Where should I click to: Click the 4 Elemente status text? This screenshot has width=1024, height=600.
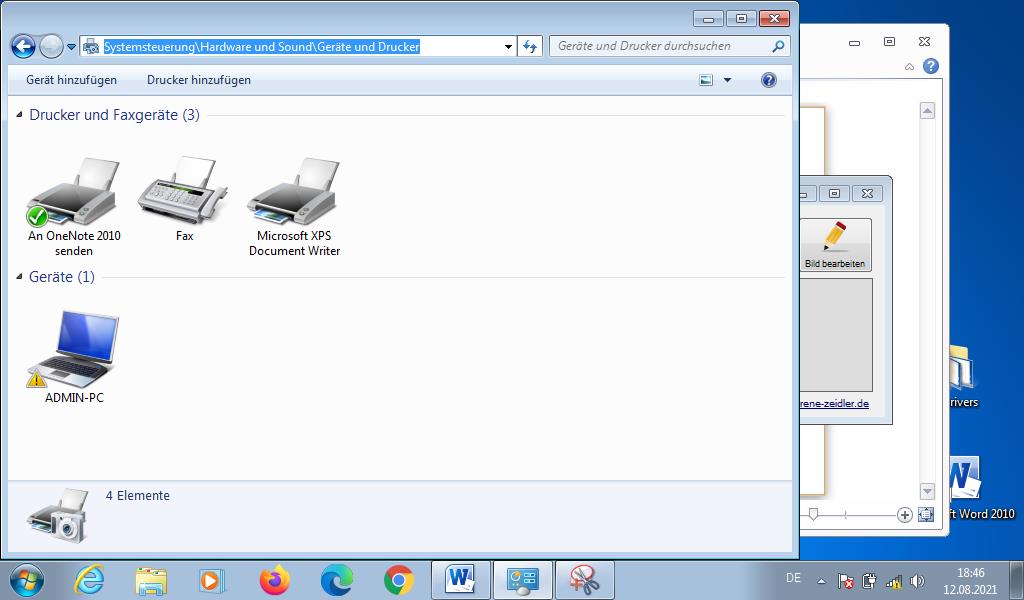click(x=138, y=496)
